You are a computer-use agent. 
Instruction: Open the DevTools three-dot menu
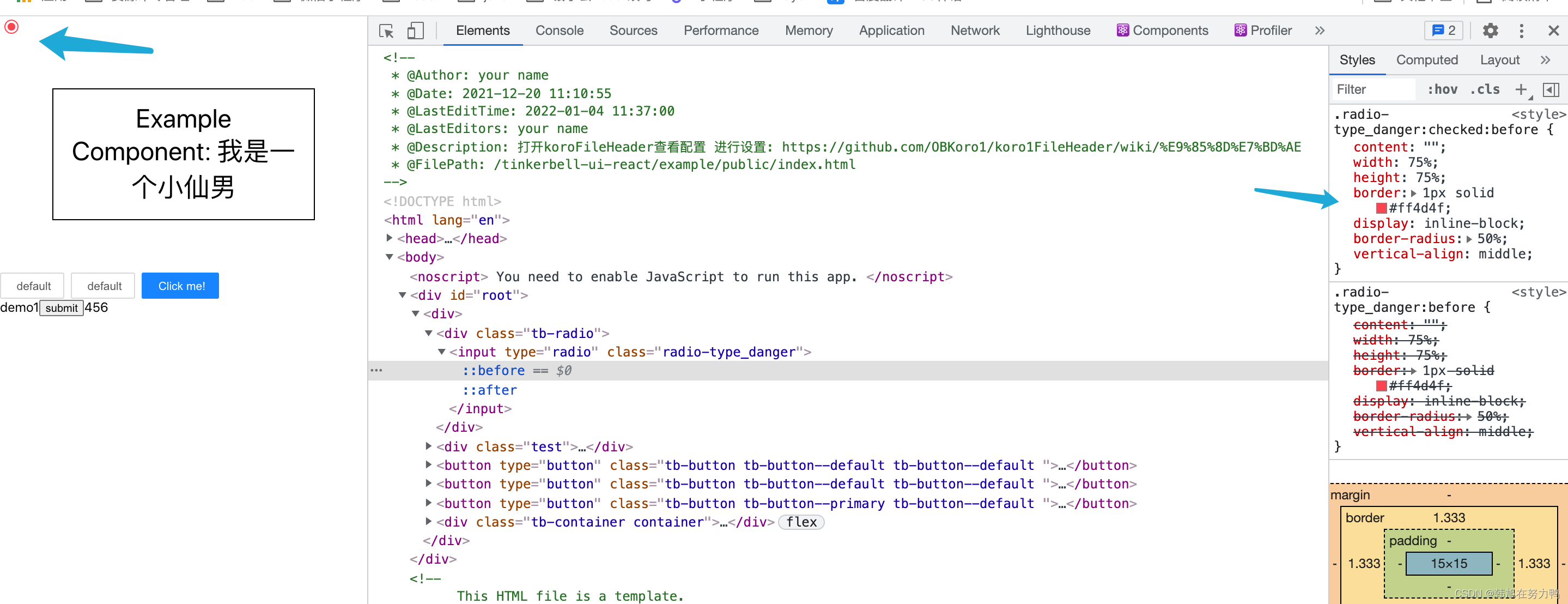(1521, 31)
